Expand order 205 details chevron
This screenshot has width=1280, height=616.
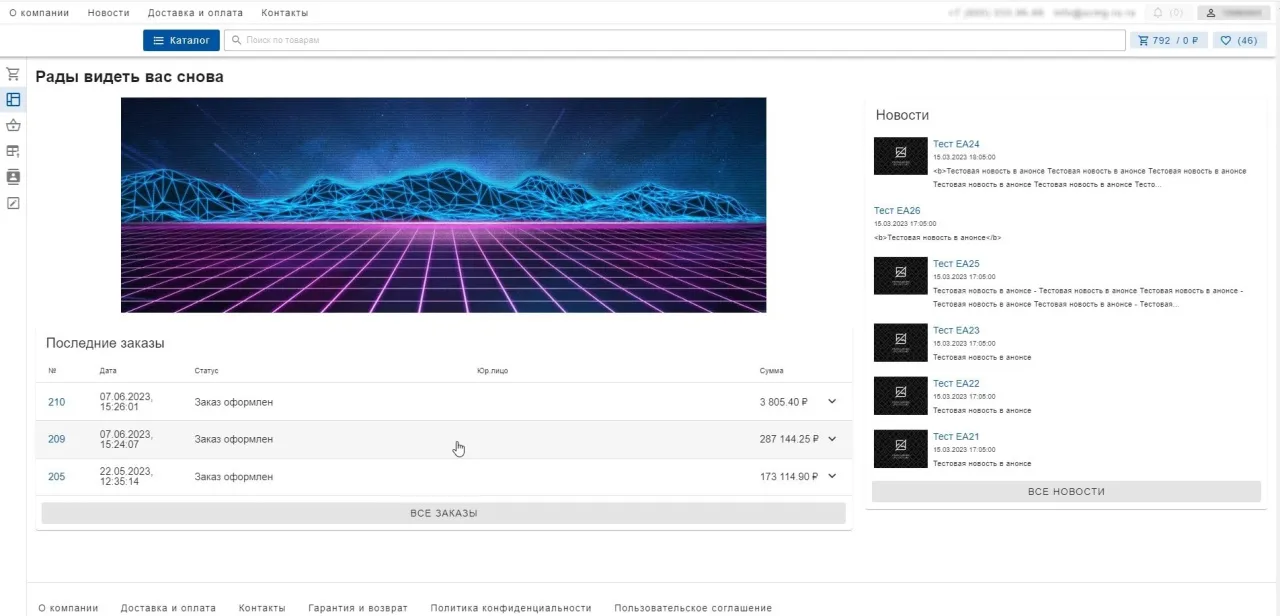[832, 476]
